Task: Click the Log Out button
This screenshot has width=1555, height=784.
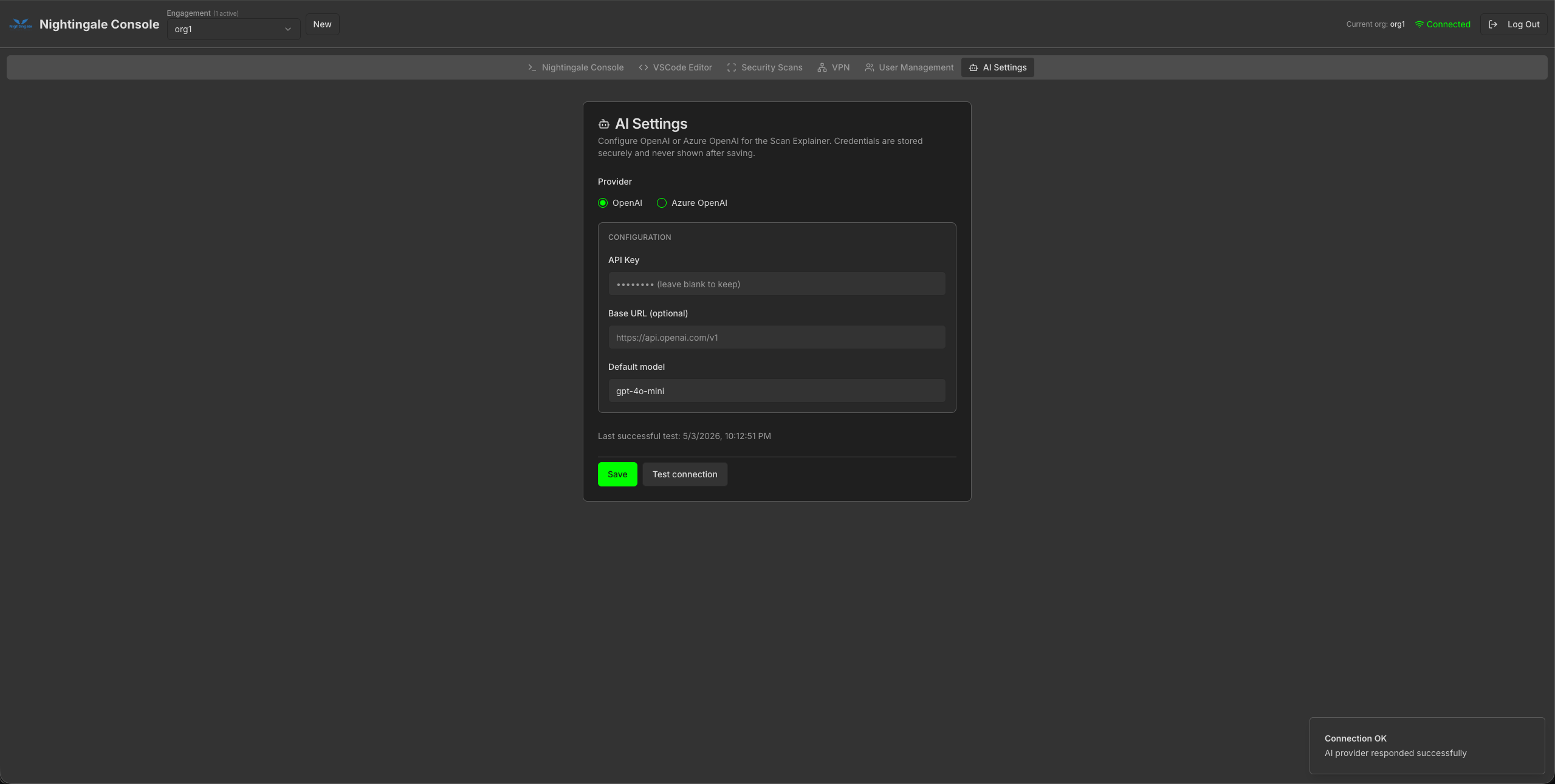Action: click(1514, 24)
